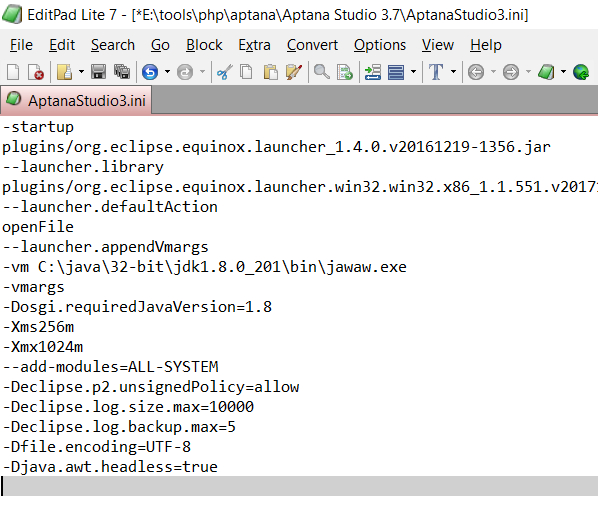Go forward with the right circle arrow
598x510 pixels.
point(511,72)
